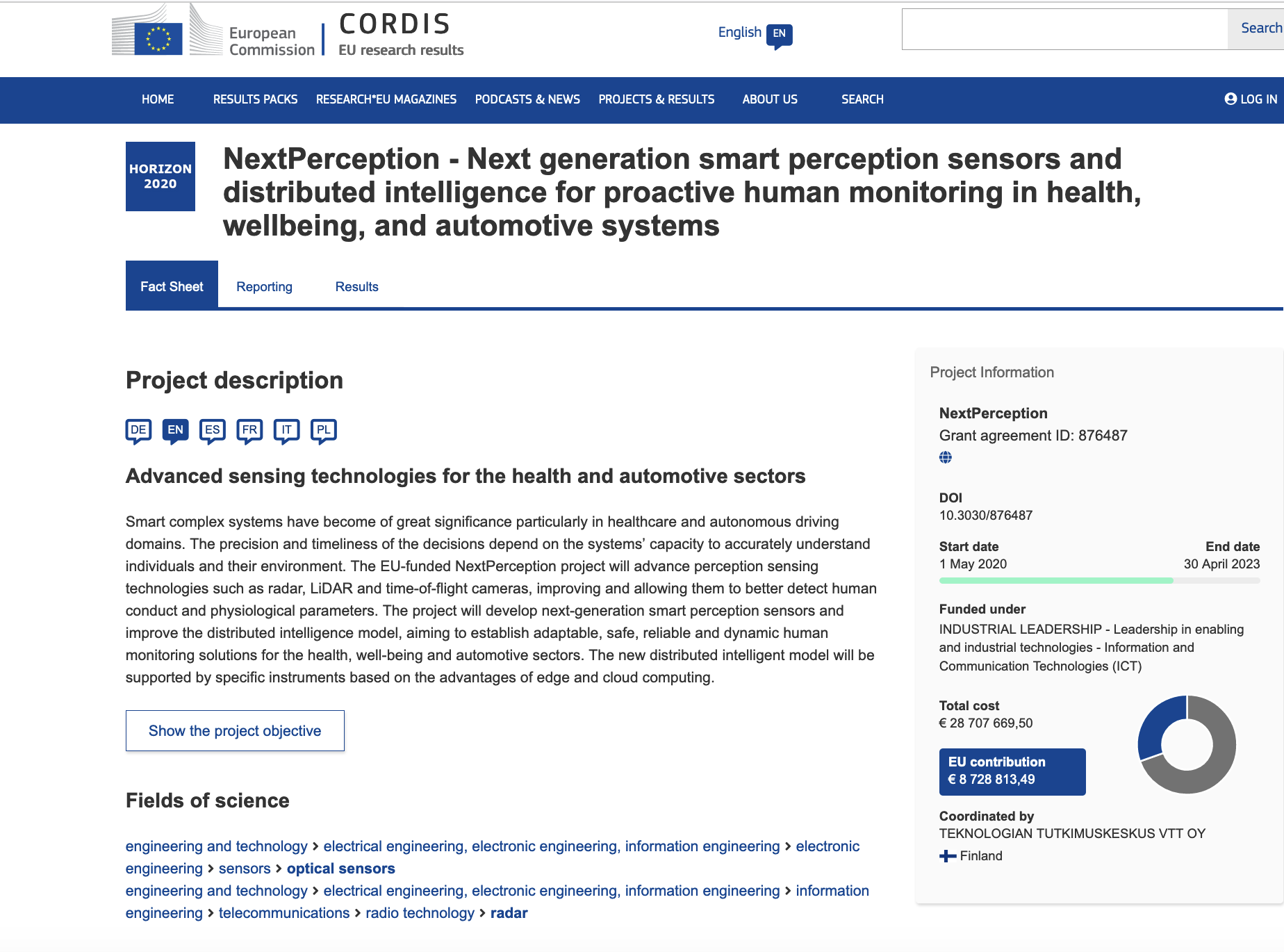The height and width of the screenshot is (952, 1284).
Task: Open the Projects & Results menu
Action: pyautogui.click(x=656, y=99)
